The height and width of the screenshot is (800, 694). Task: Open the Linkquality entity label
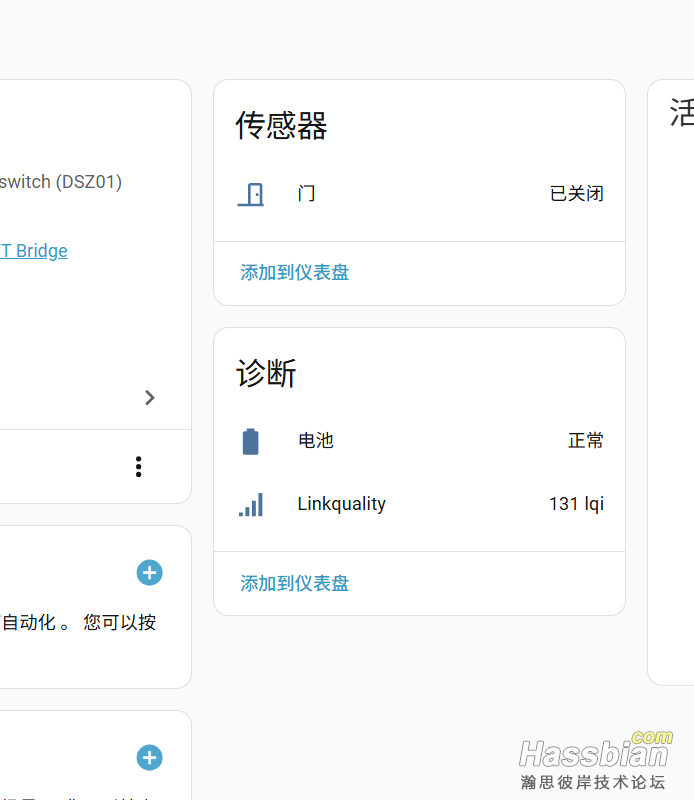tap(341, 505)
